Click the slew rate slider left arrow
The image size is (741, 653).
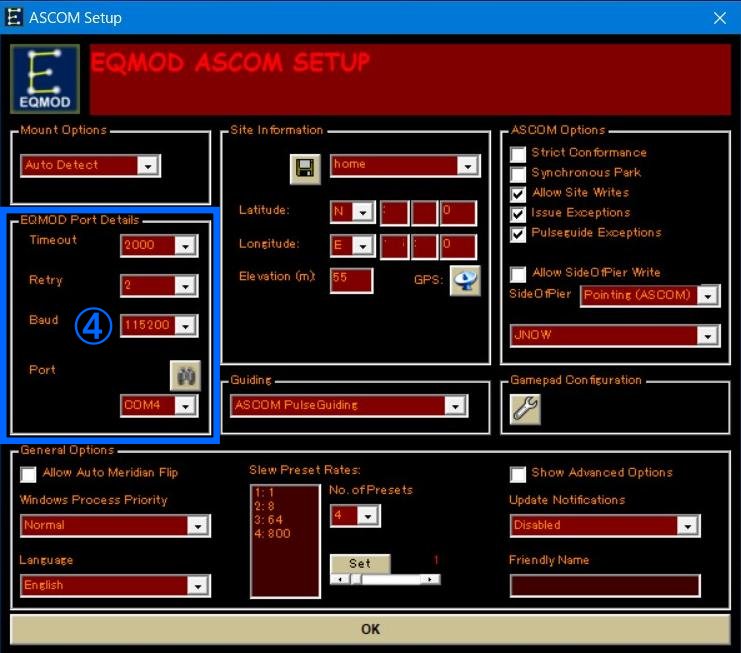pyautogui.click(x=340, y=579)
